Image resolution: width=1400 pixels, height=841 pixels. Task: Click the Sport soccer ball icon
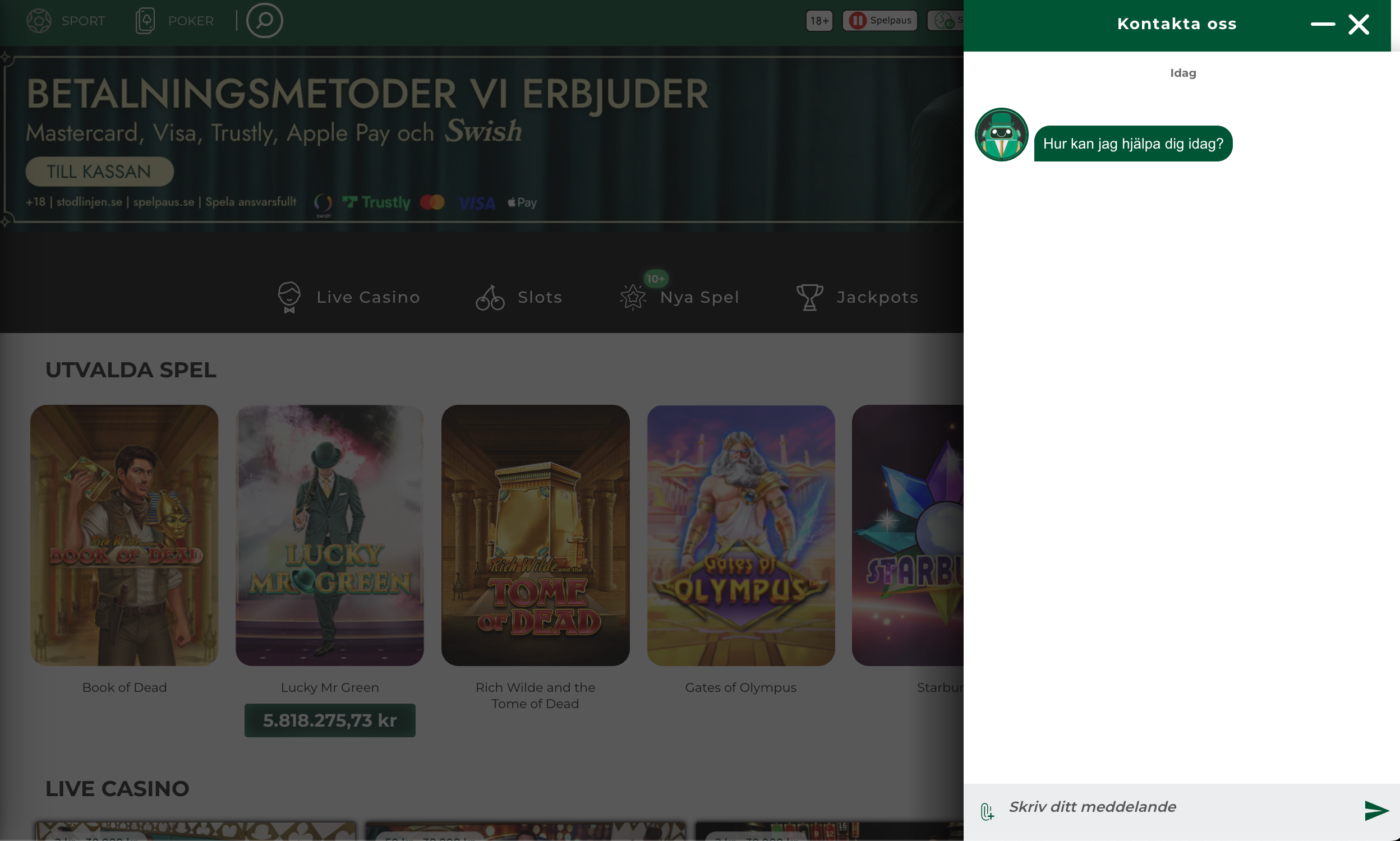point(39,21)
